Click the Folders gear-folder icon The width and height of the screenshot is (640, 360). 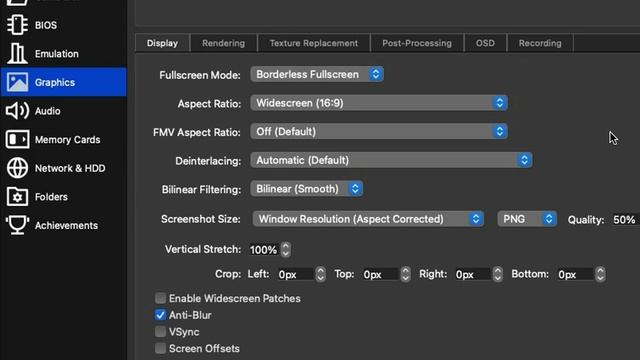click(x=17, y=197)
